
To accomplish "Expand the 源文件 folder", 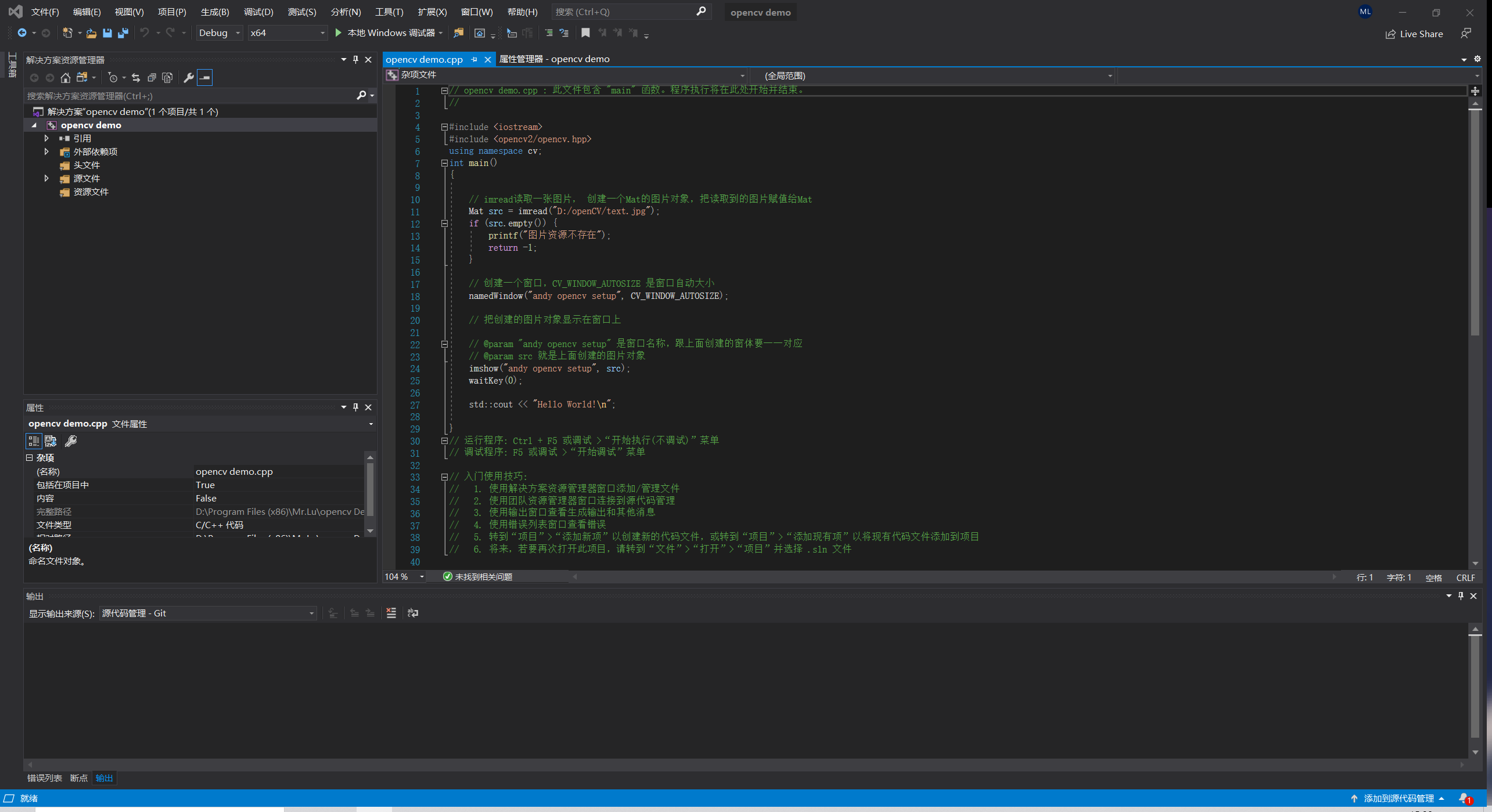I will pyautogui.click(x=46, y=178).
